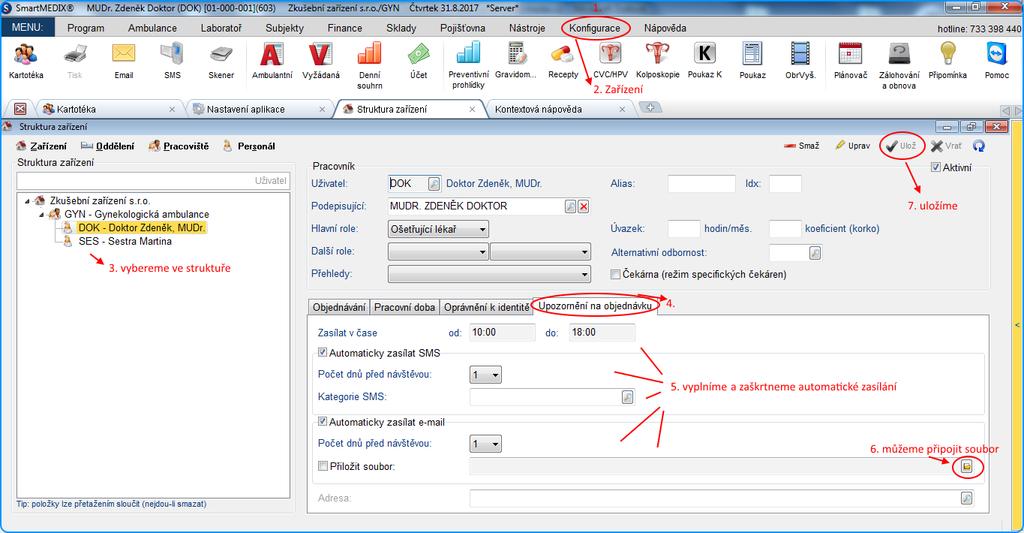Open the Pojišťovna menu
The width and height of the screenshot is (1024, 533).
[x=462, y=28]
